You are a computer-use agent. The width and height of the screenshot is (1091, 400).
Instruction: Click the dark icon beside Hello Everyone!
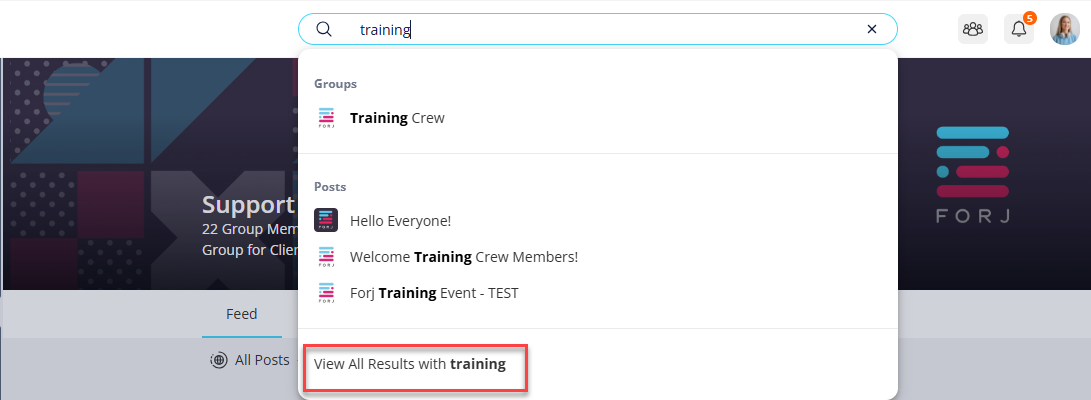(x=326, y=220)
